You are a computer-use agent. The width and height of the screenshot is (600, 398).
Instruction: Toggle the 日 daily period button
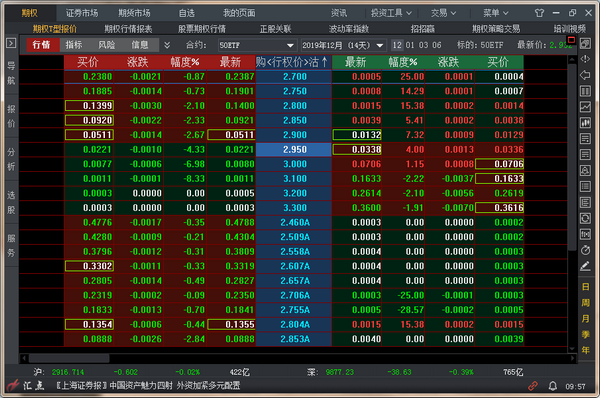click(x=585, y=287)
